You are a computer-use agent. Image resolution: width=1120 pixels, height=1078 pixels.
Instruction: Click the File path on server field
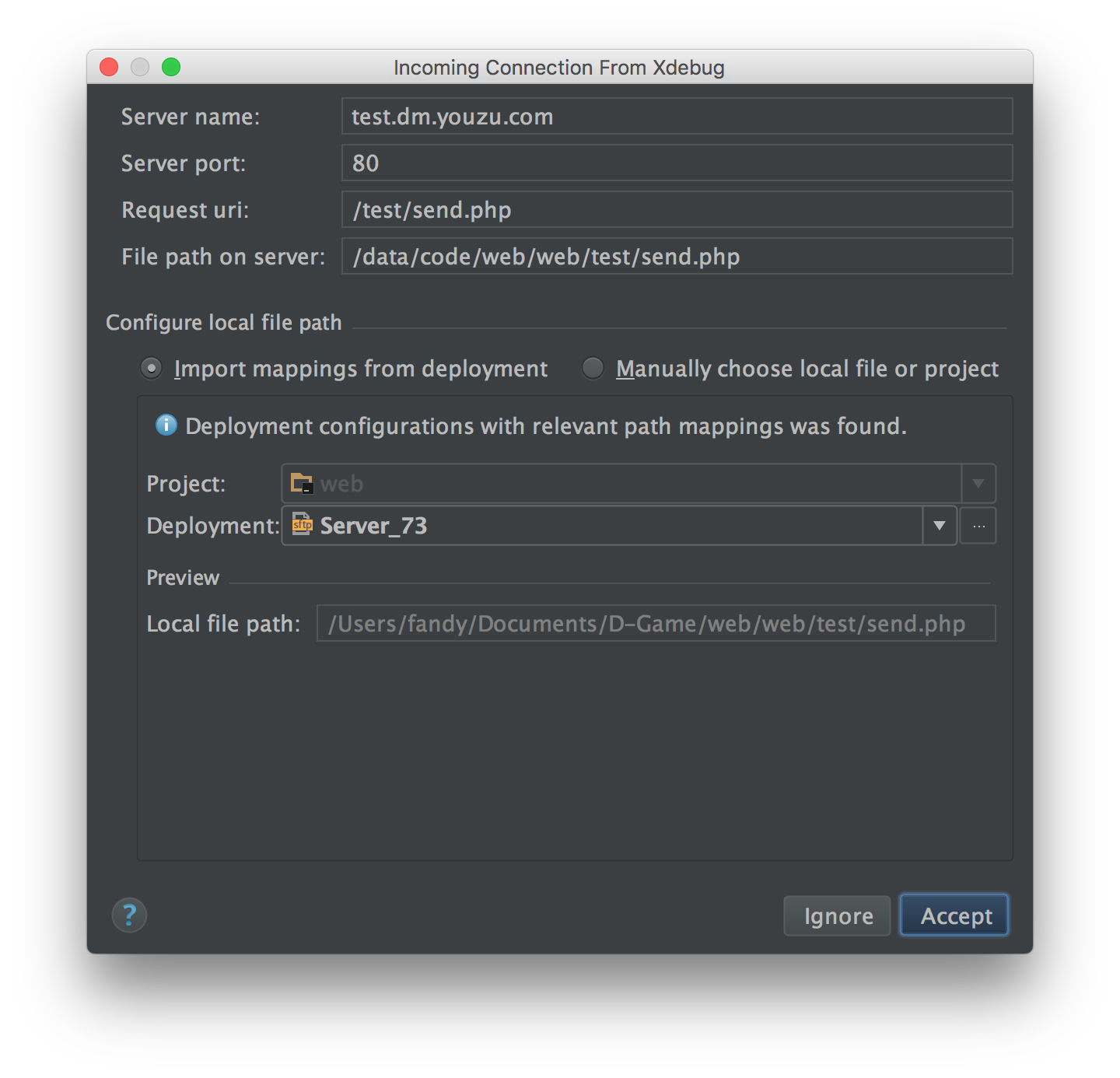coord(677,257)
